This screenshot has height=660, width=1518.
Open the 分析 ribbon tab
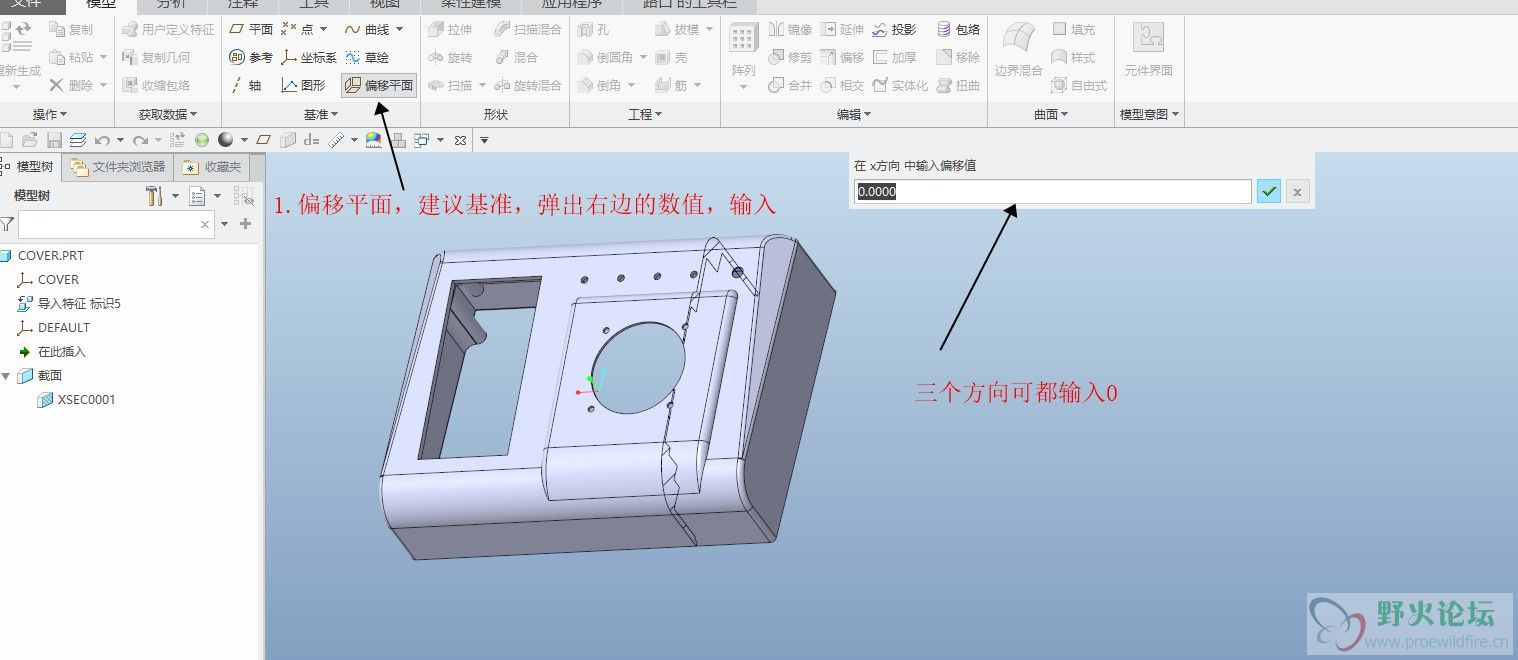click(171, 5)
